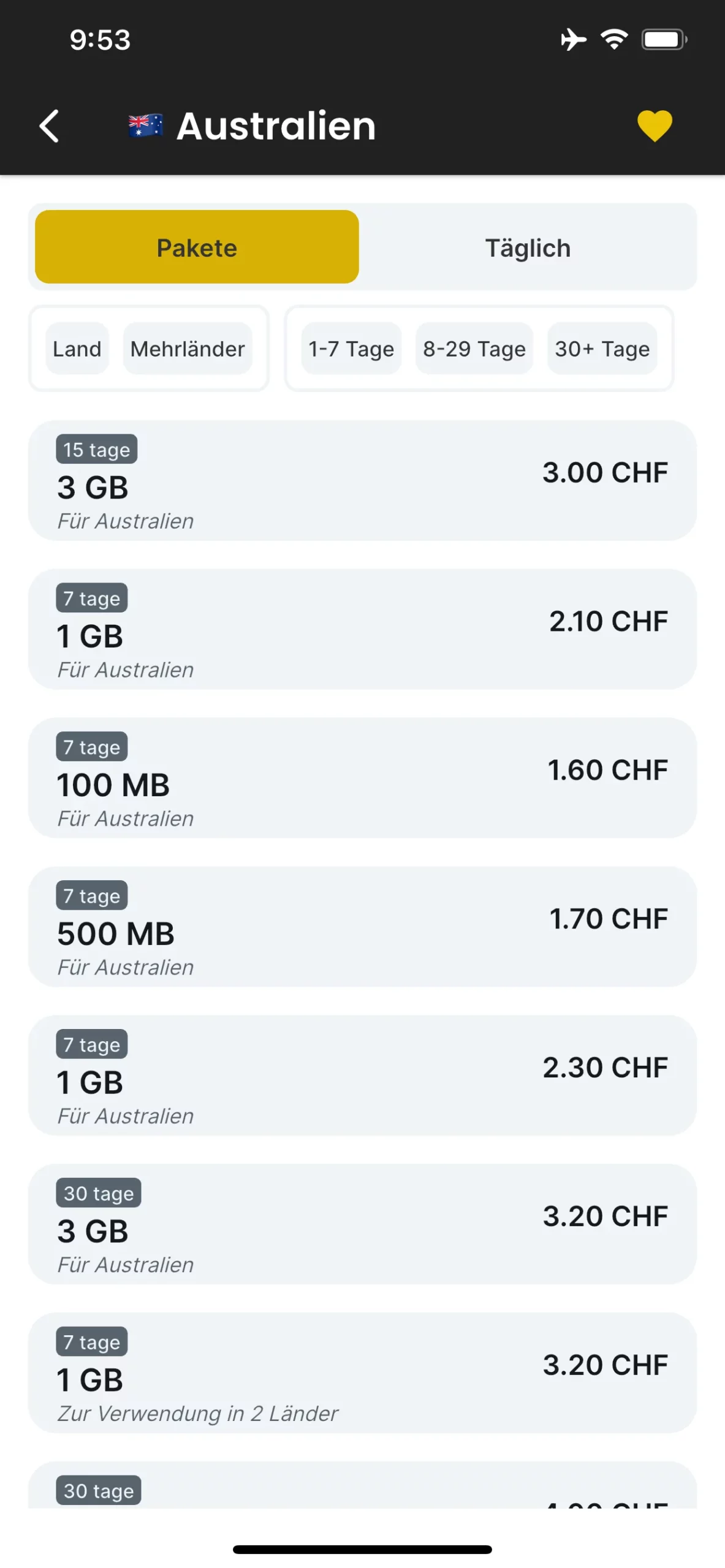The width and height of the screenshot is (725, 1568).
Task: Toggle the Mehrländer filter chip
Action: [188, 349]
